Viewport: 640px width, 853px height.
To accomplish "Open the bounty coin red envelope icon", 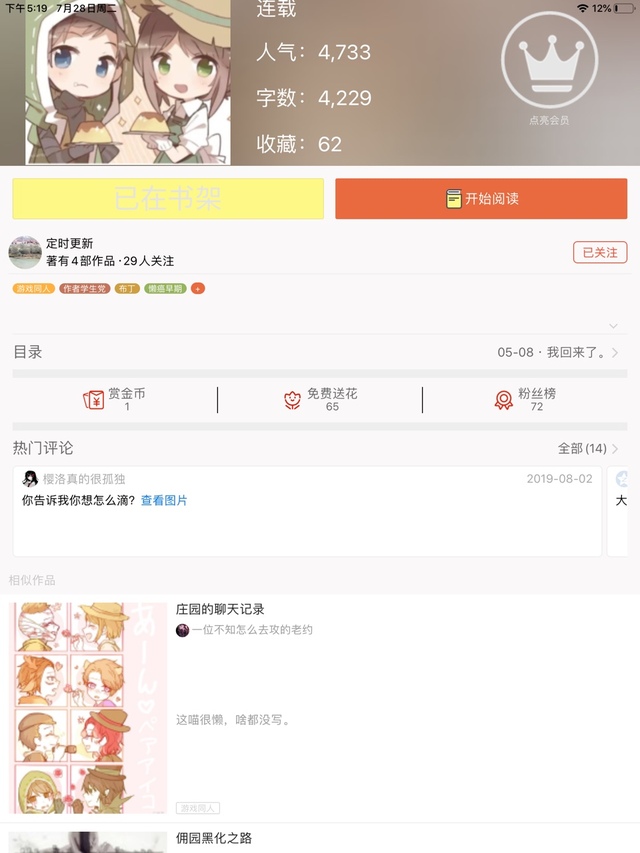I will (93, 400).
